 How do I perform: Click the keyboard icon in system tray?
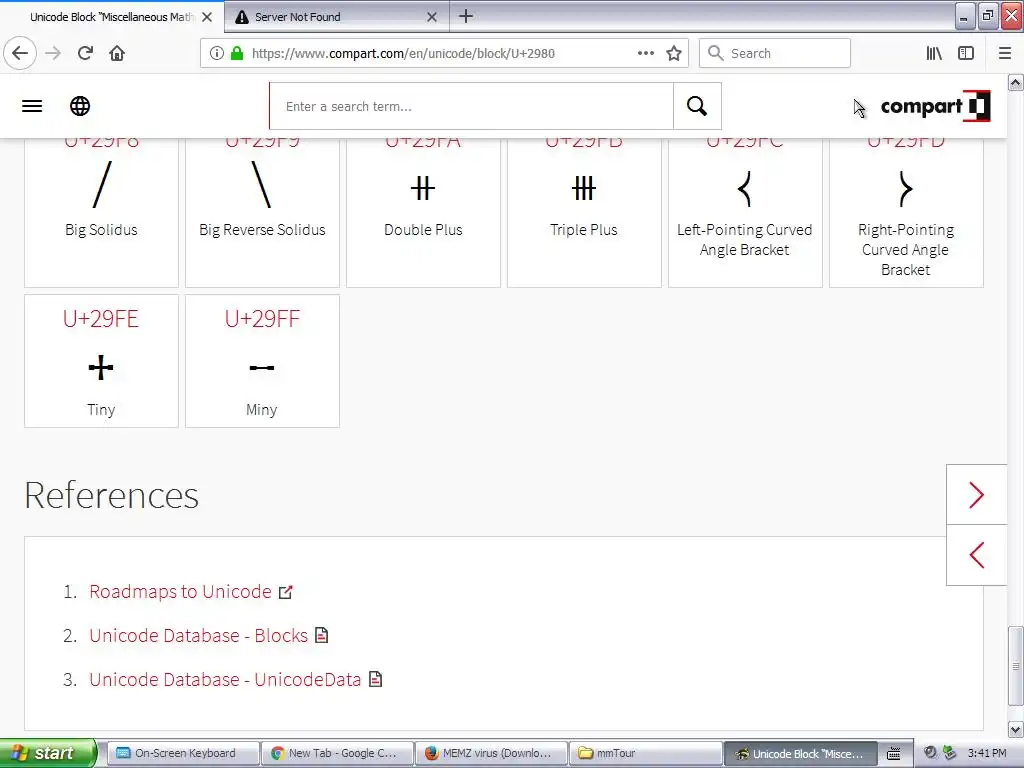(x=893, y=754)
